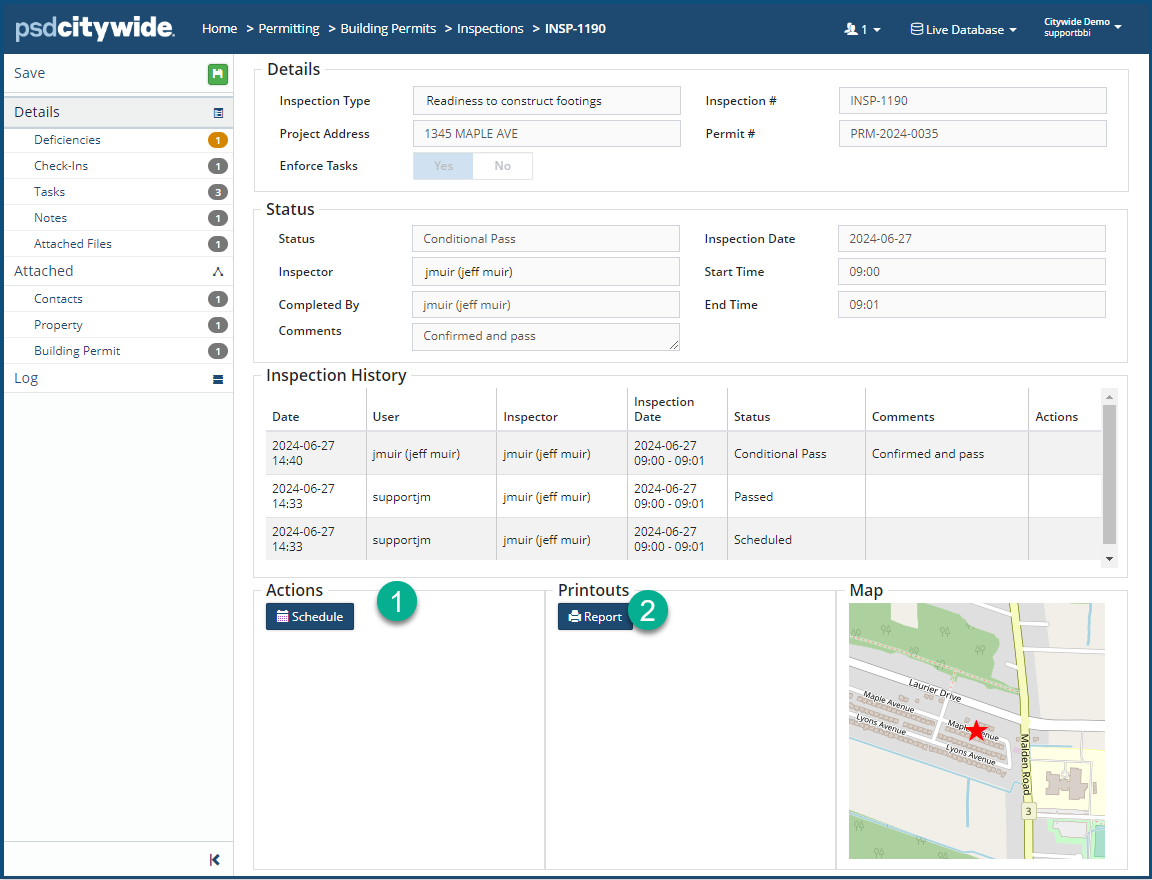This screenshot has height=880, width=1152.
Task: Click the Details list icon in sidebar
Action: tap(218, 113)
